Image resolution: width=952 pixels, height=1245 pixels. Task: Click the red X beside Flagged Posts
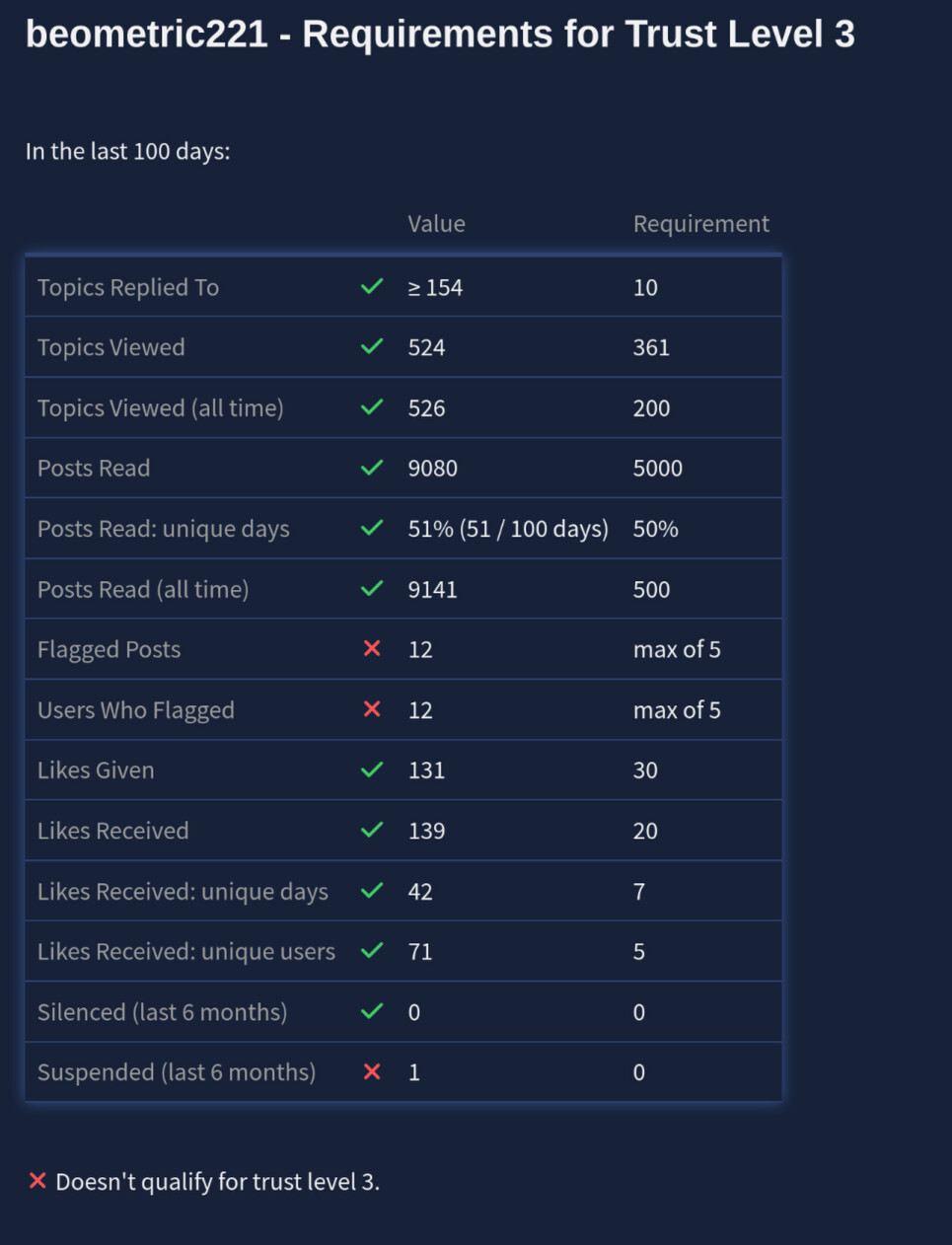[372, 649]
